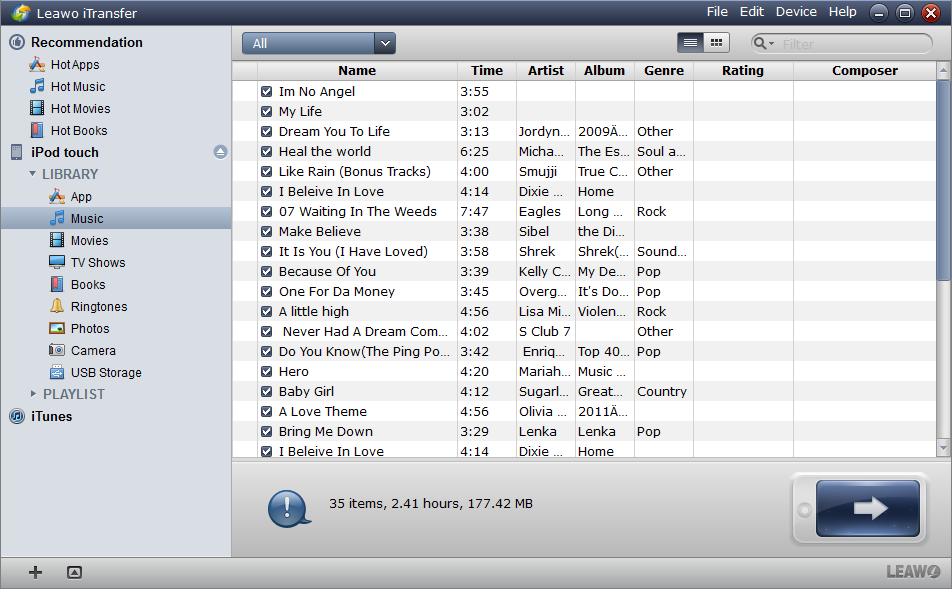
Task: Uncheck Heal the world checkbox
Action: (267, 151)
